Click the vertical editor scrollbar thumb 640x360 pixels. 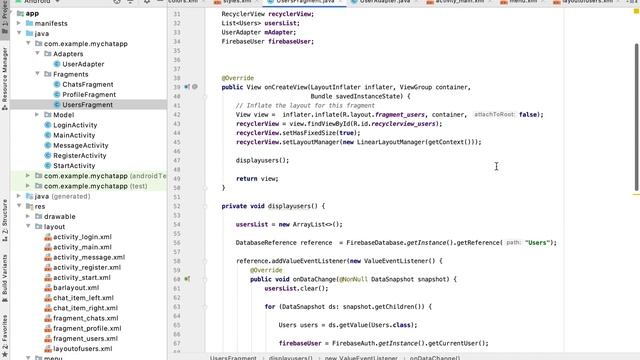click(636, 116)
